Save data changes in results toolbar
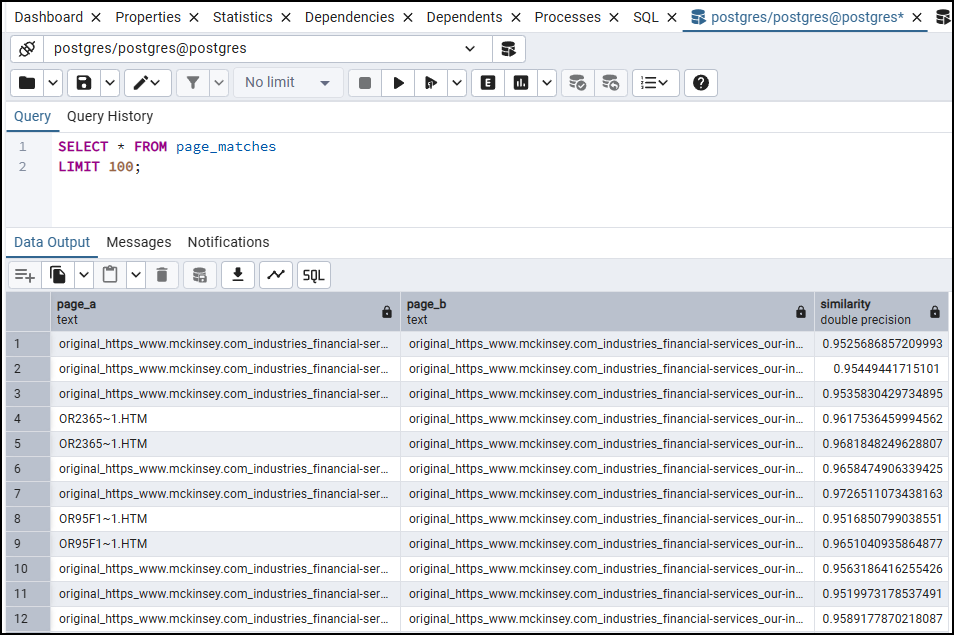Screen dimensions: 954x635 point(200,276)
